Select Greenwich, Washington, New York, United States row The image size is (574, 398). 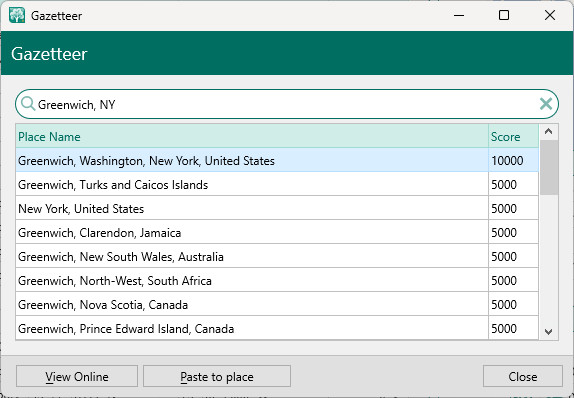pyautogui.click(x=277, y=160)
